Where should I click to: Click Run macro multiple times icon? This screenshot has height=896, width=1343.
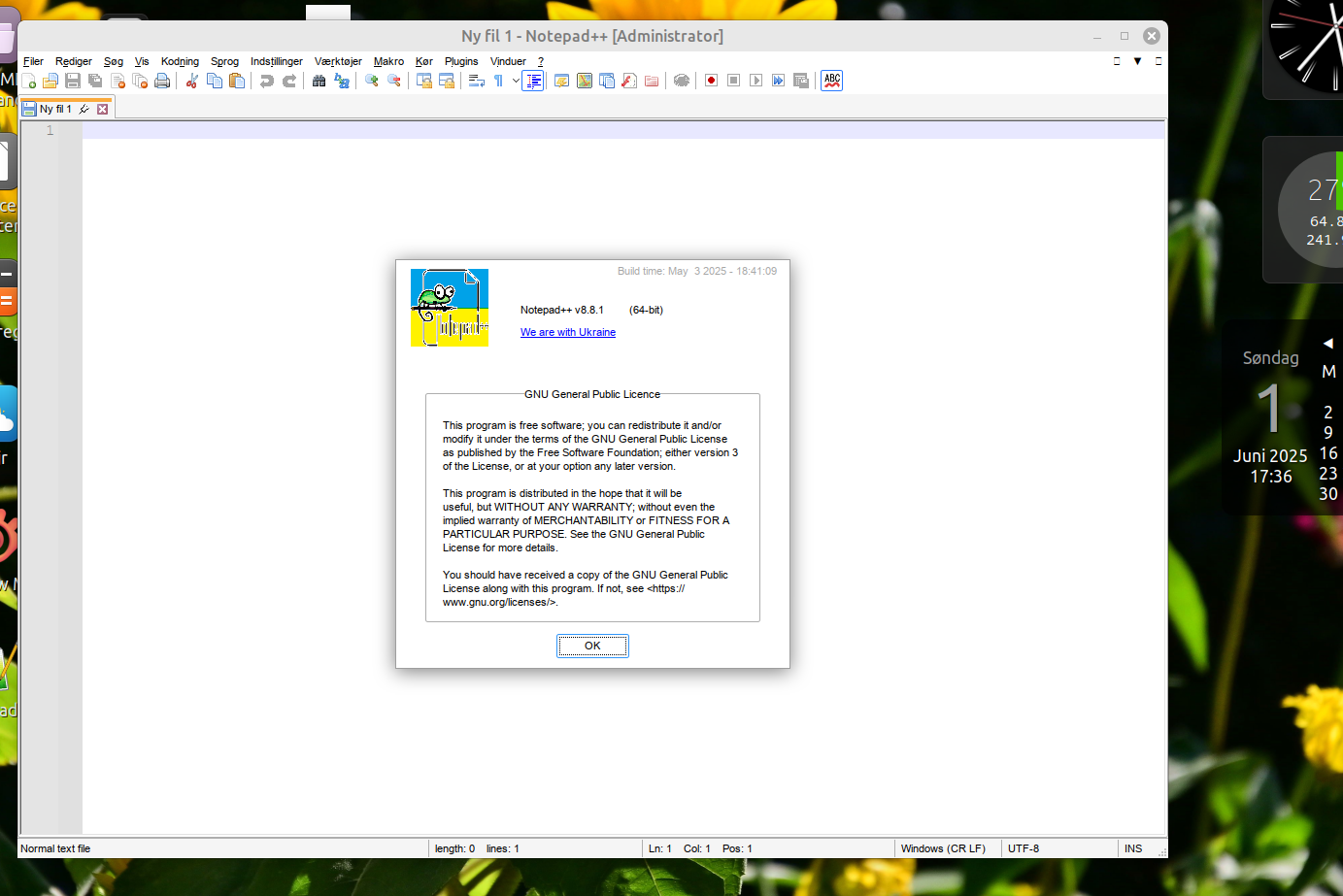[779, 81]
